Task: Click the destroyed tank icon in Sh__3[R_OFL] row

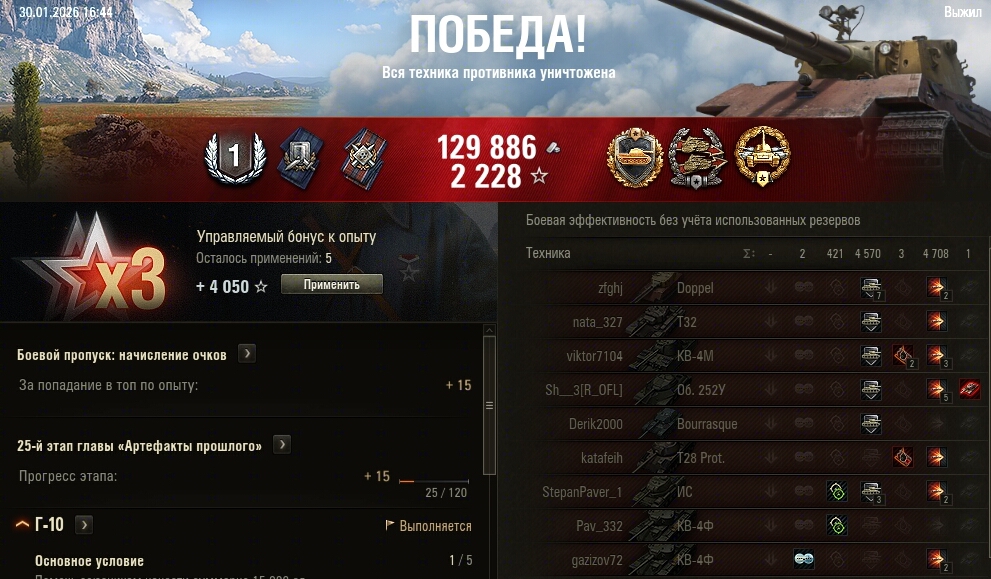Action: (x=970, y=389)
